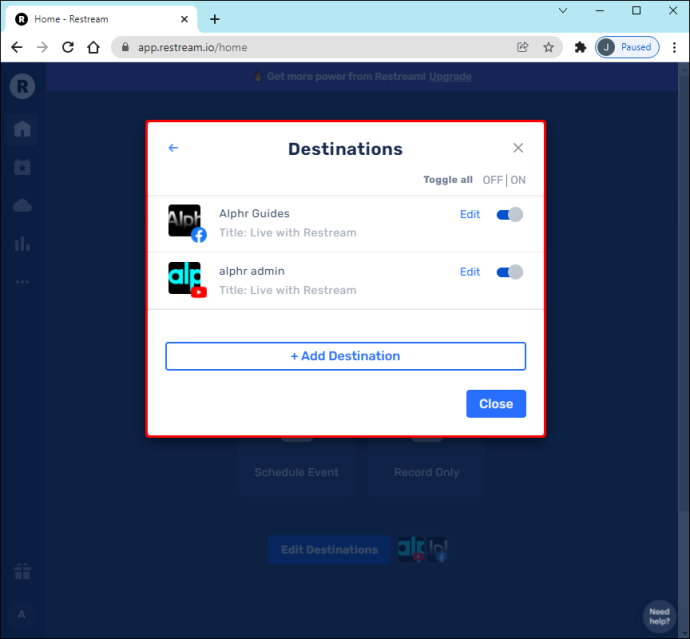Open a new tab with plus icon
The image size is (690, 639).
click(215, 19)
